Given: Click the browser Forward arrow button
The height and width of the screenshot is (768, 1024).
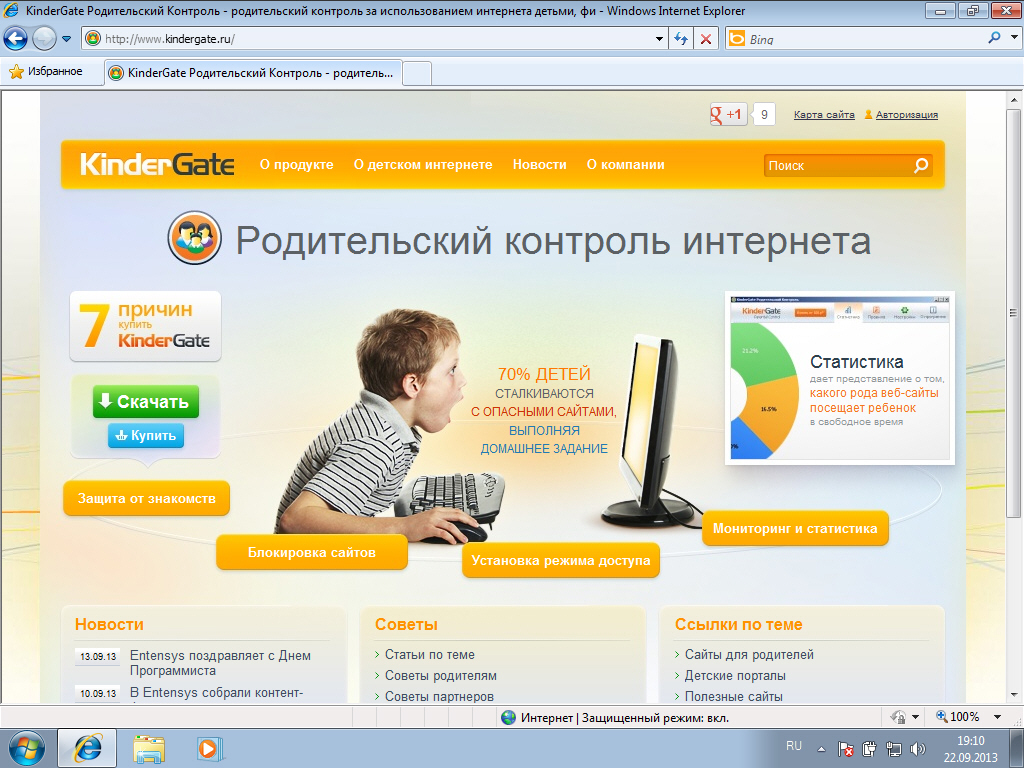Looking at the screenshot, I should [44, 39].
